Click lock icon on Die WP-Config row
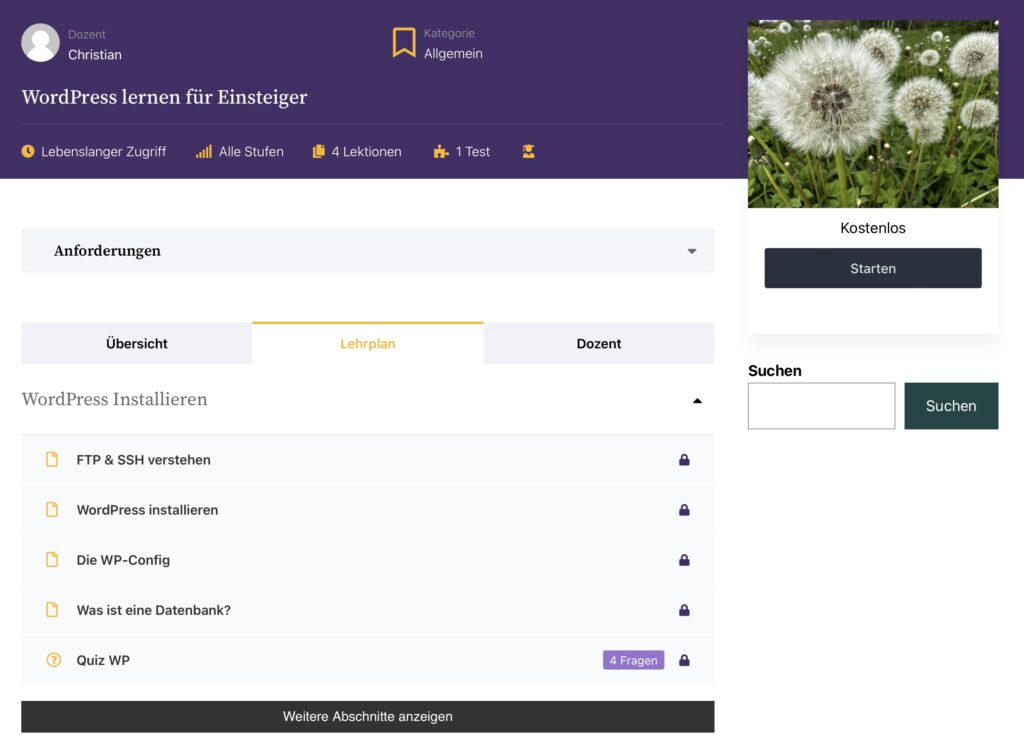Image resolution: width=1024 pixels, height=746 pixels. click(x=684, y=560)
